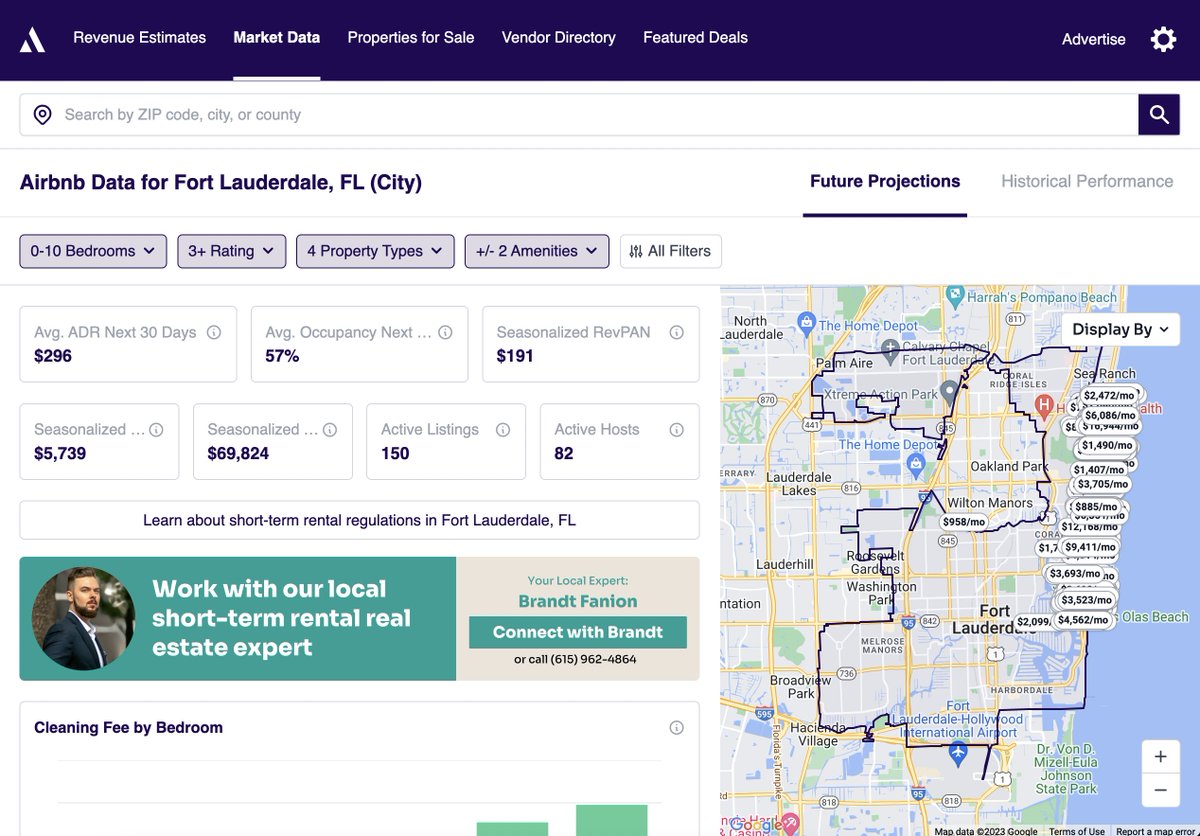Click the 150 active listings value
Viewport: 1200px width, 836px height.
point(395,453)
